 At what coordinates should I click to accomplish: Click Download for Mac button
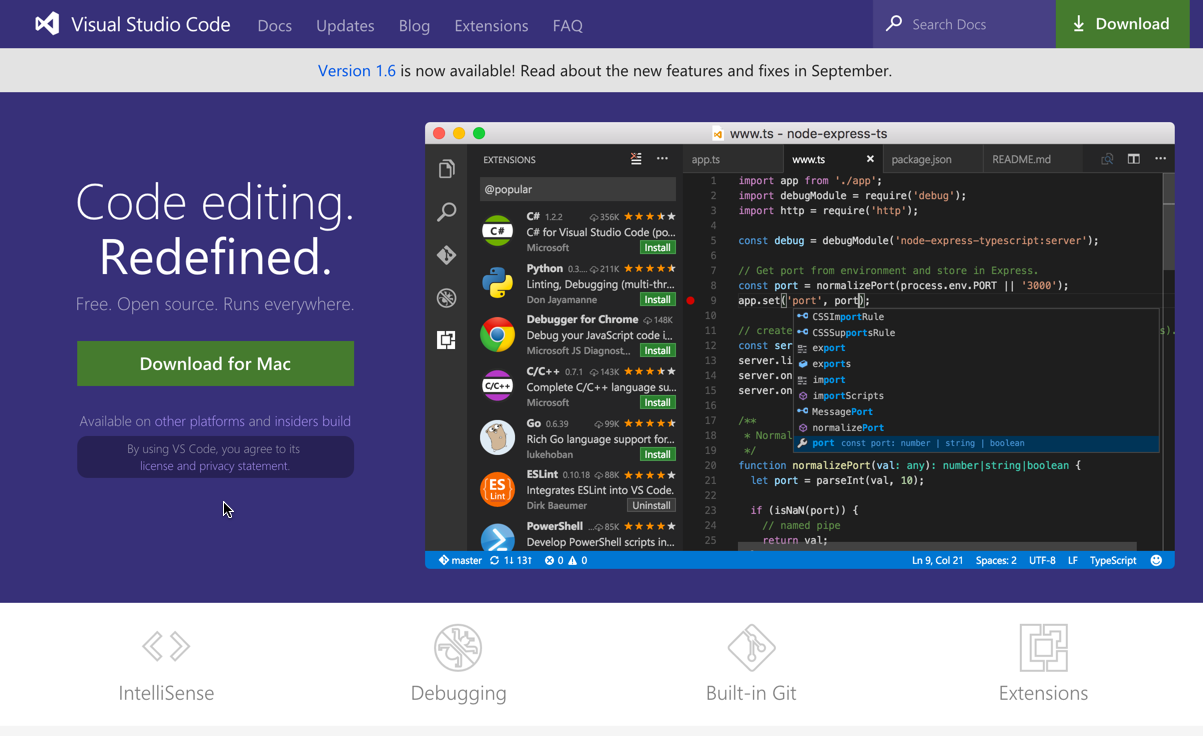pos(215,363)
